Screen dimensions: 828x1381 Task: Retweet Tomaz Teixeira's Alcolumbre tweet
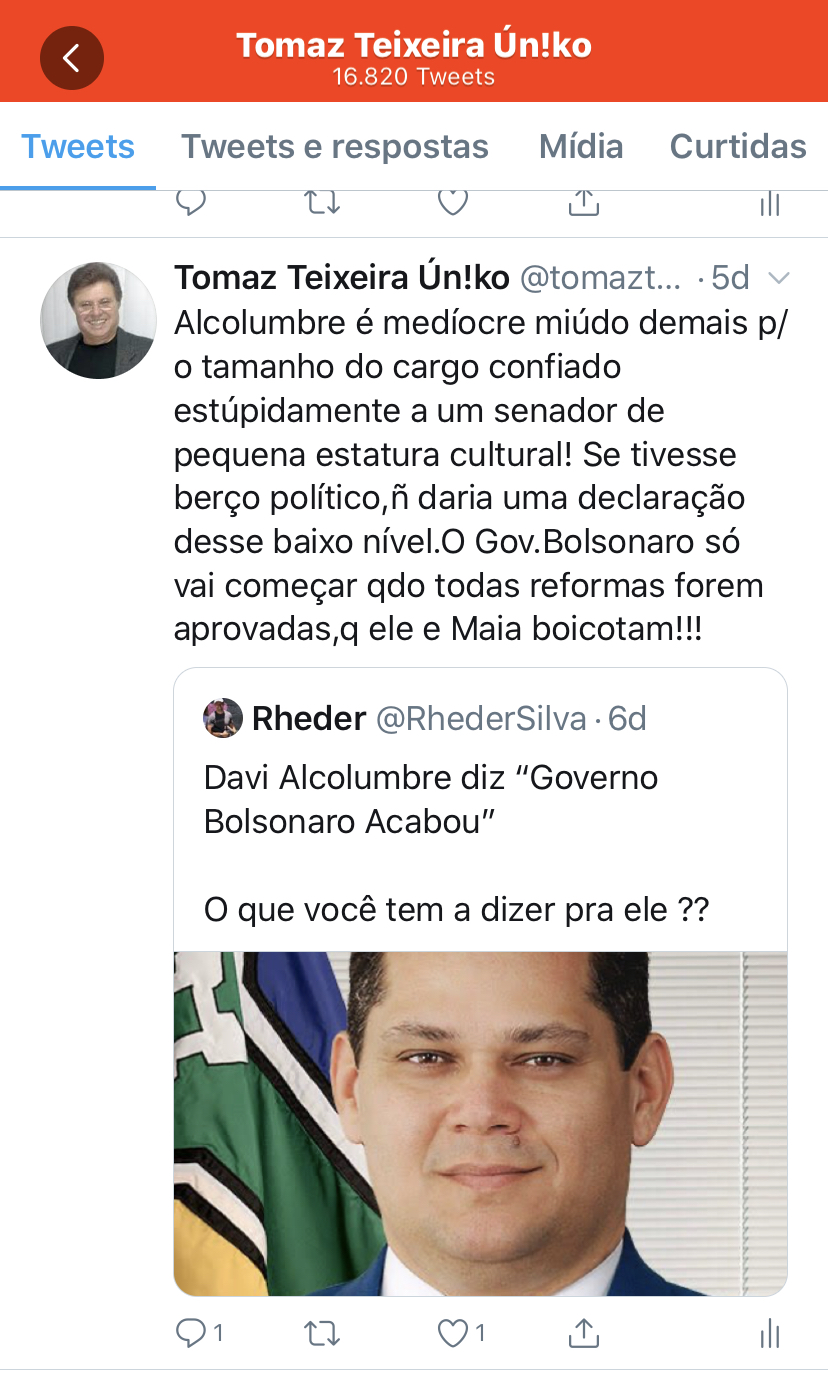click(x=322, y=1333)
